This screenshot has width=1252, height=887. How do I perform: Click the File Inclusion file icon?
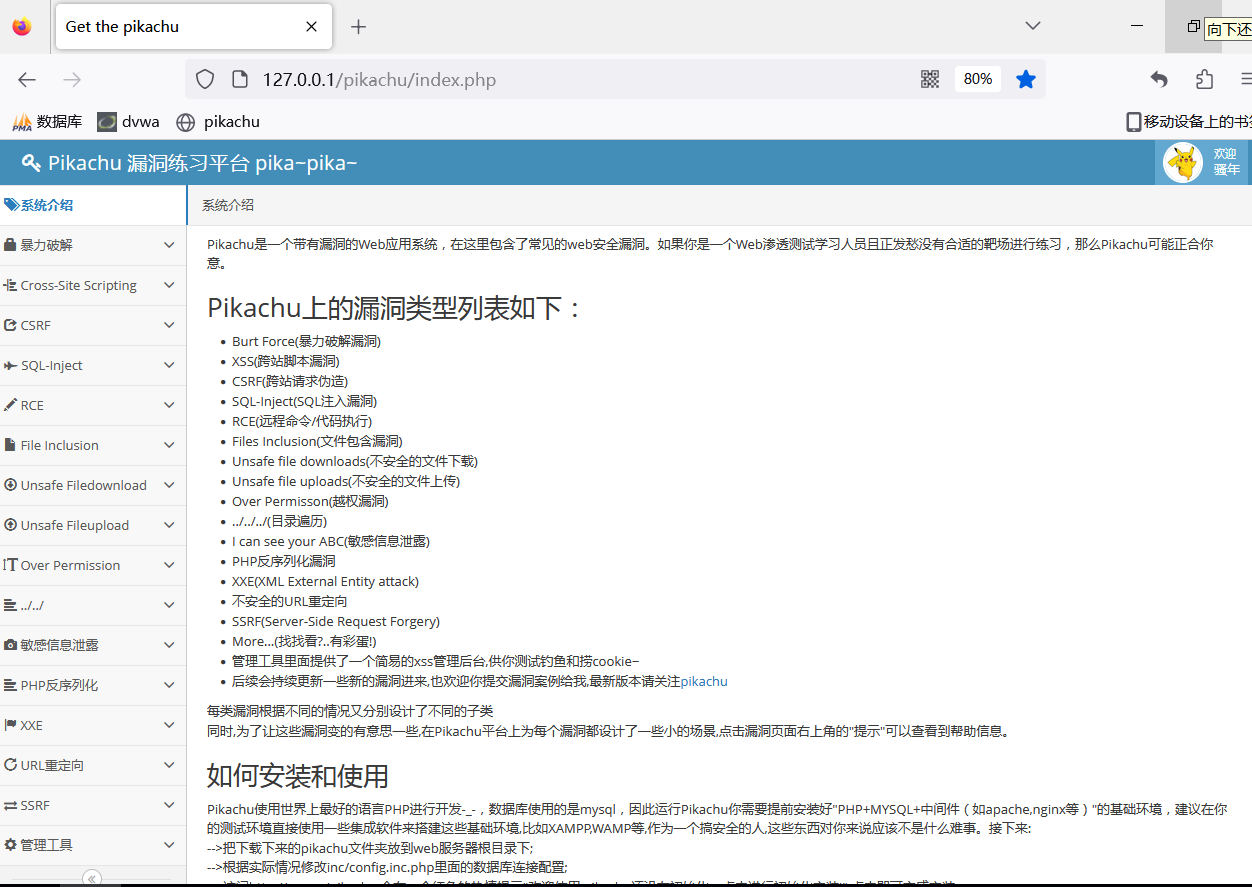(x=10, y=445)
